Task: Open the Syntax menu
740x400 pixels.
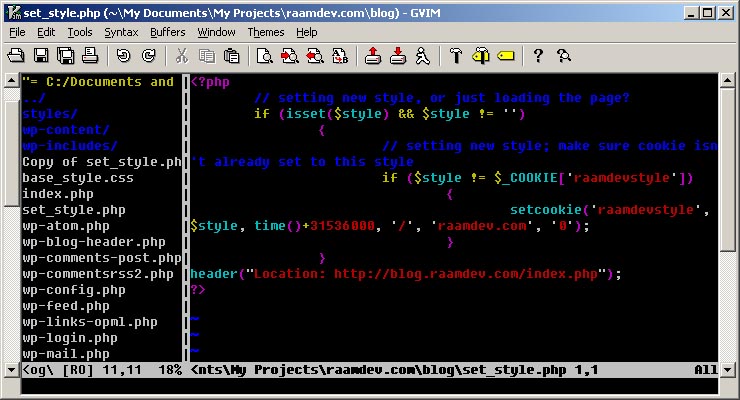Action: pos(121,32)
